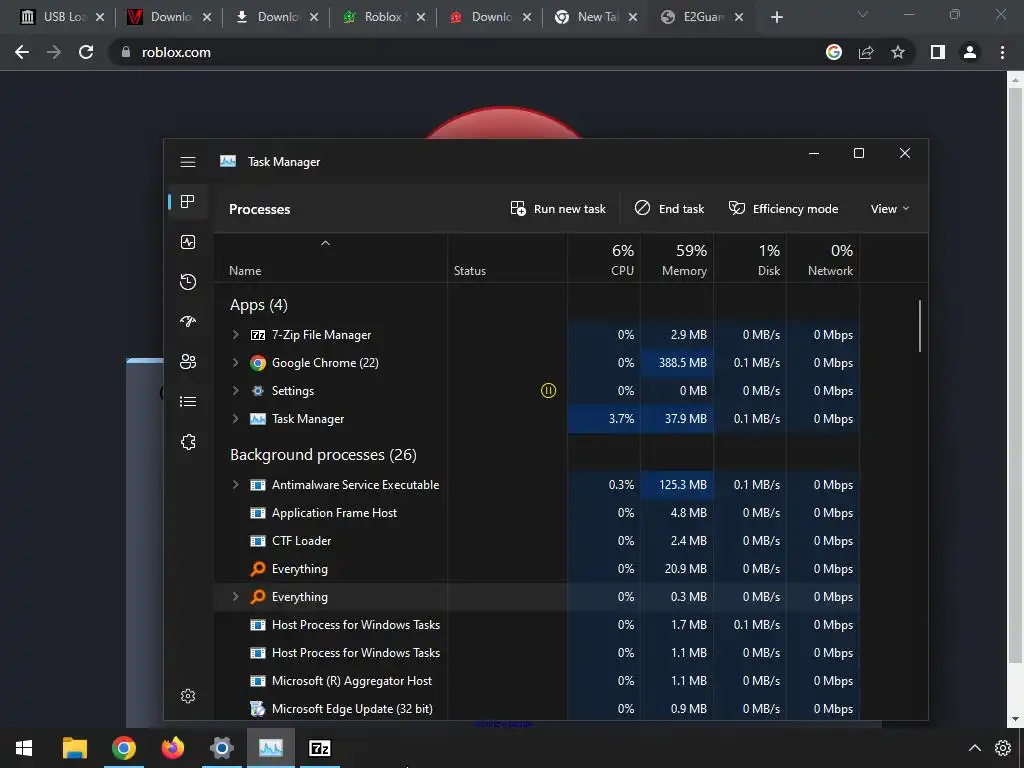Open a new Chrome tab
This screenshot has width=1024, height=768.
pos(776,17)
